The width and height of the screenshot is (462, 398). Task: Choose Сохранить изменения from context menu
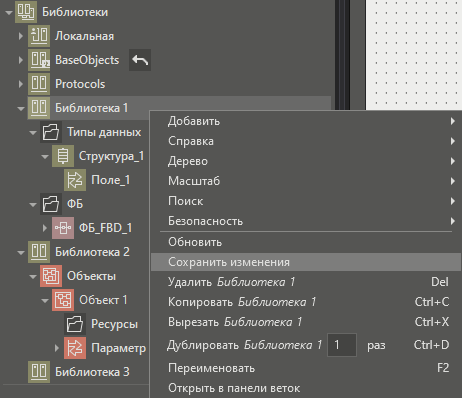pyautogui.click(x=306, y=262)
